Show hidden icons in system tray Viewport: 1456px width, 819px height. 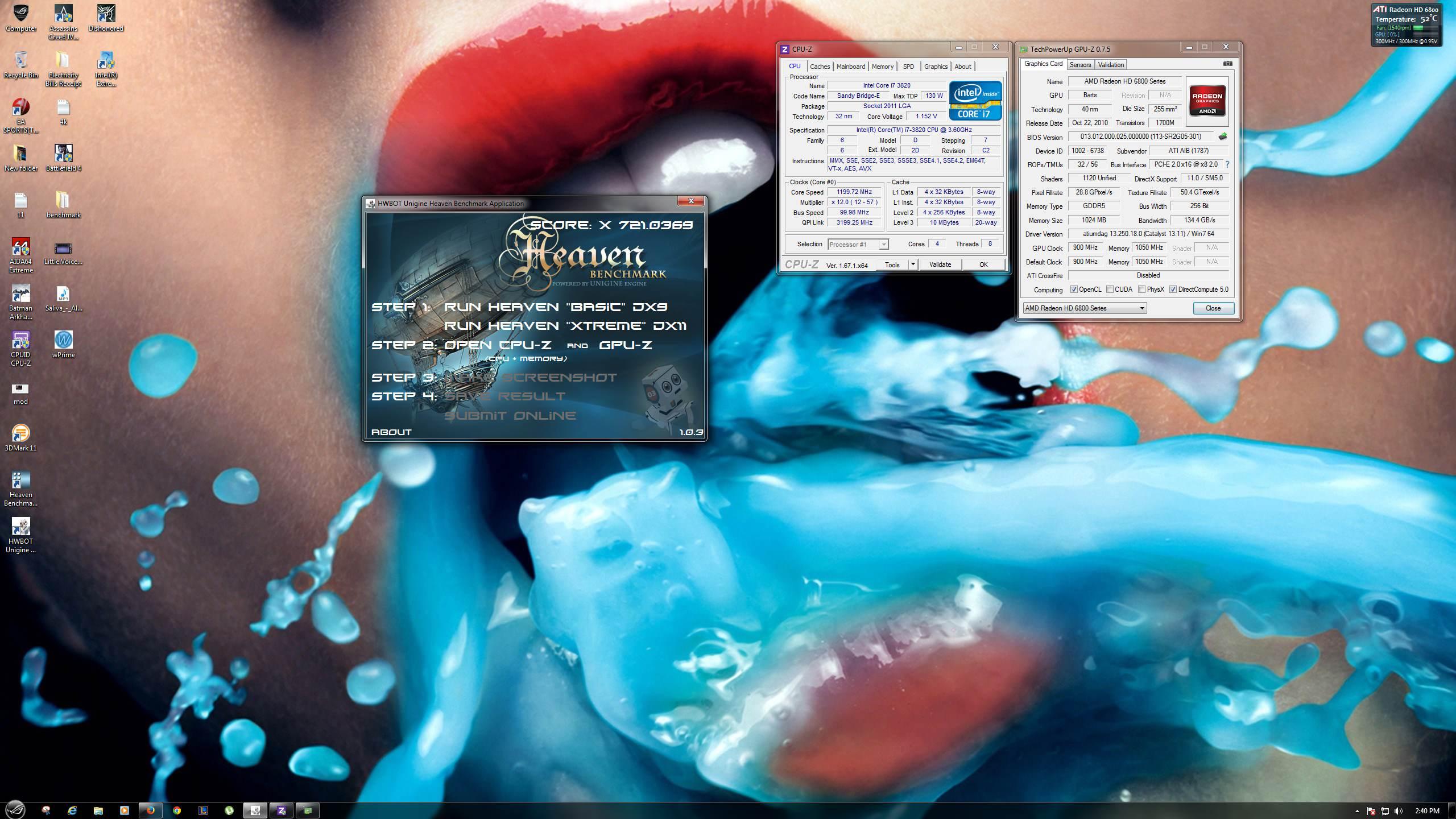(x=1357, y=810)
